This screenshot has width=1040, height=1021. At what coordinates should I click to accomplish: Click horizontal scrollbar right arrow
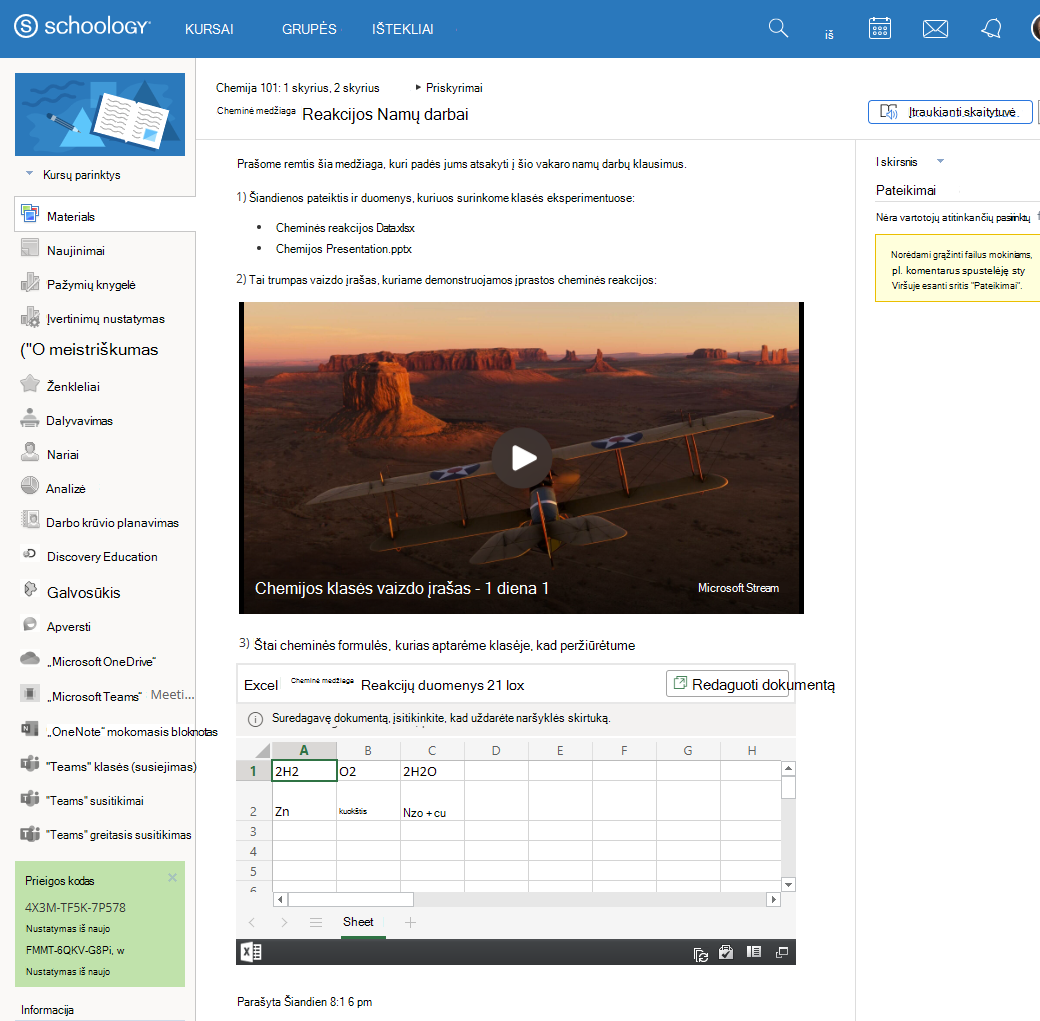(x=773, y=900)
